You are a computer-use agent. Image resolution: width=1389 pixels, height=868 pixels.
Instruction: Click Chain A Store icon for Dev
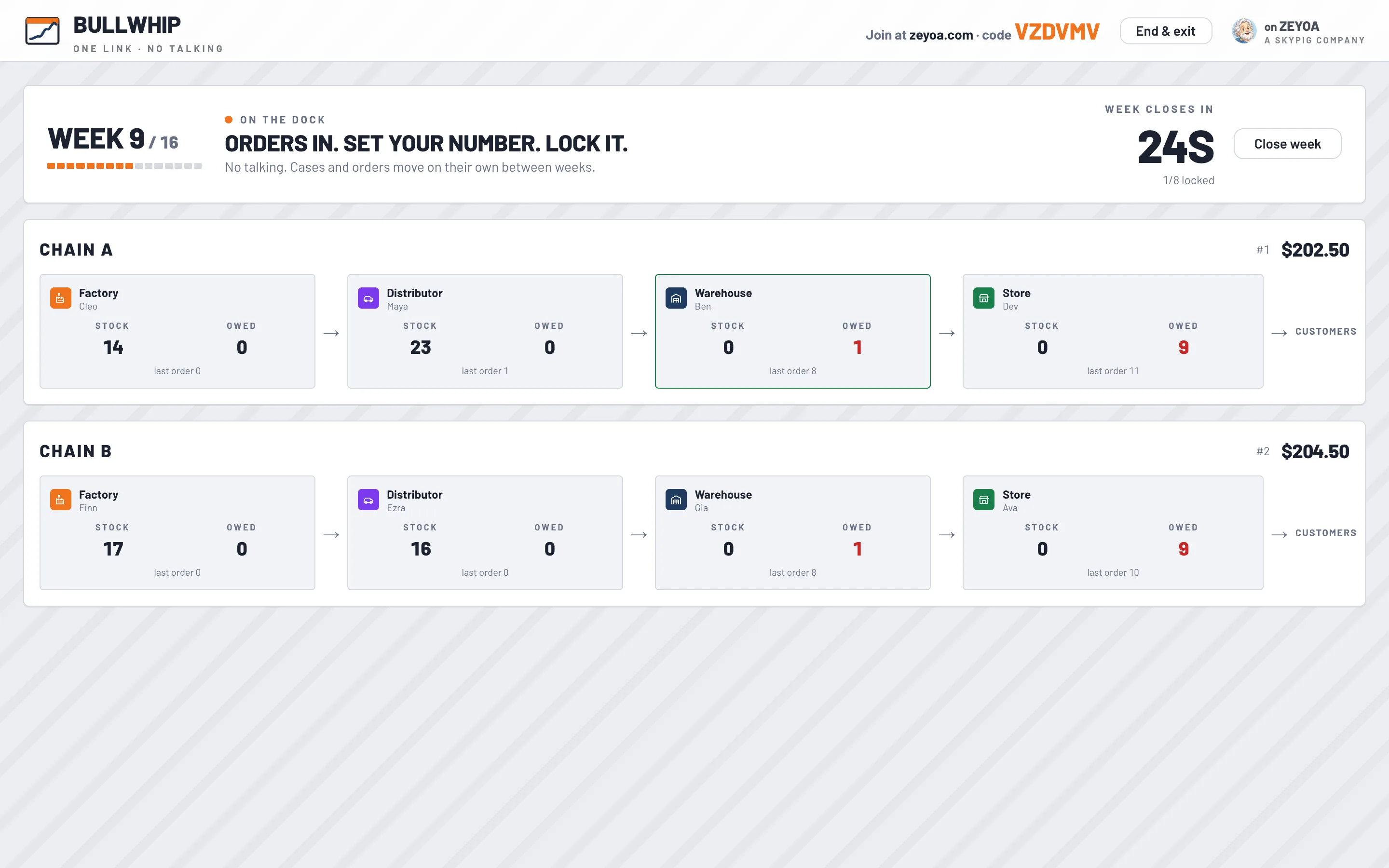click(984, 298)
